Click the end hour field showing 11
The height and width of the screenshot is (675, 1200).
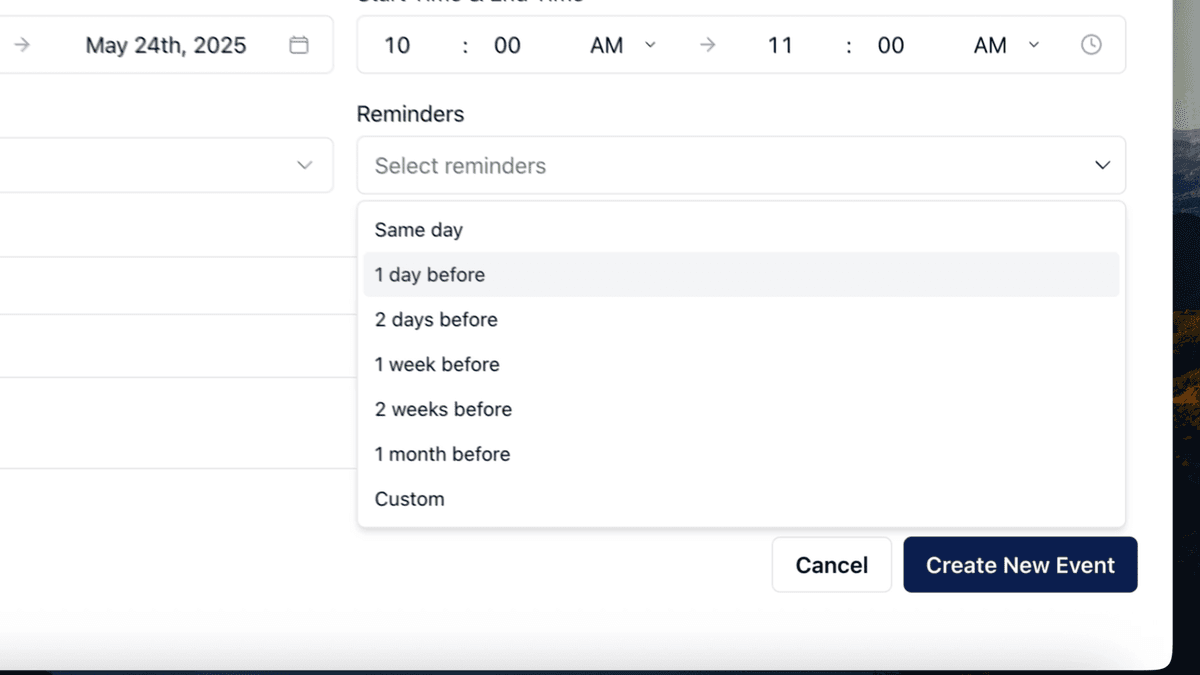pos(780,45)
